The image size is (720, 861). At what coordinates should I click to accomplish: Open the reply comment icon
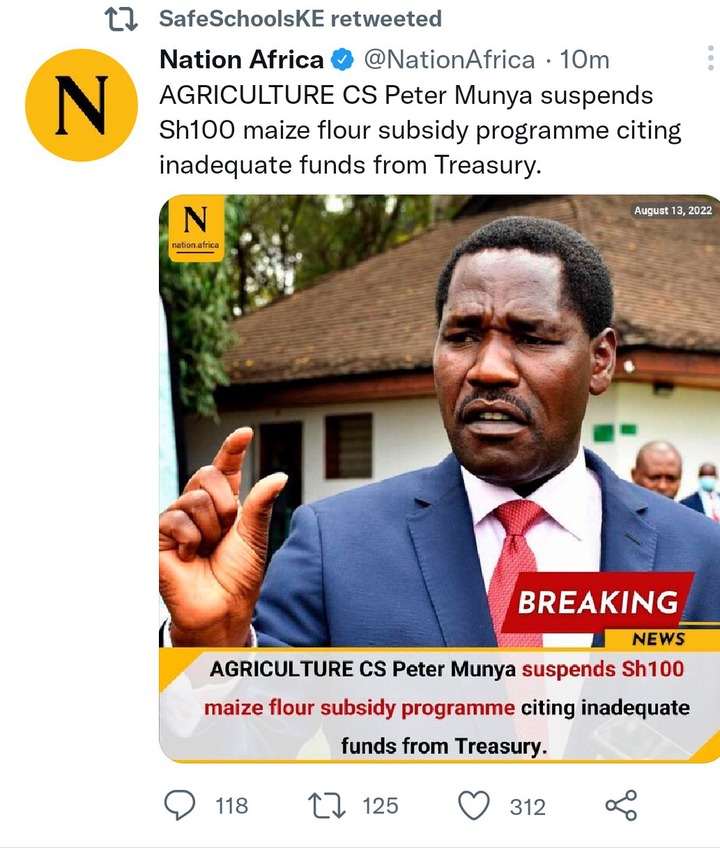180,806
